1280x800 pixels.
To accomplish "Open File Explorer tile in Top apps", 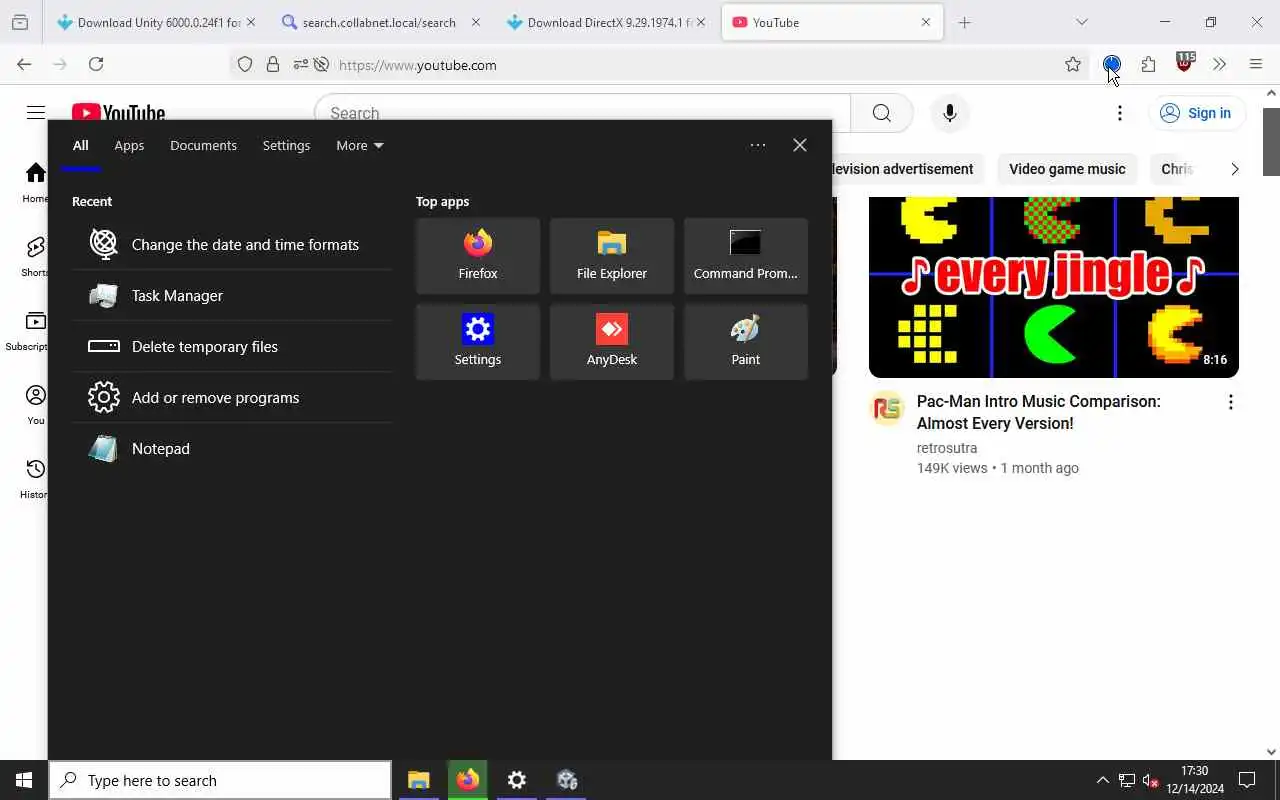I will (612, 256).
